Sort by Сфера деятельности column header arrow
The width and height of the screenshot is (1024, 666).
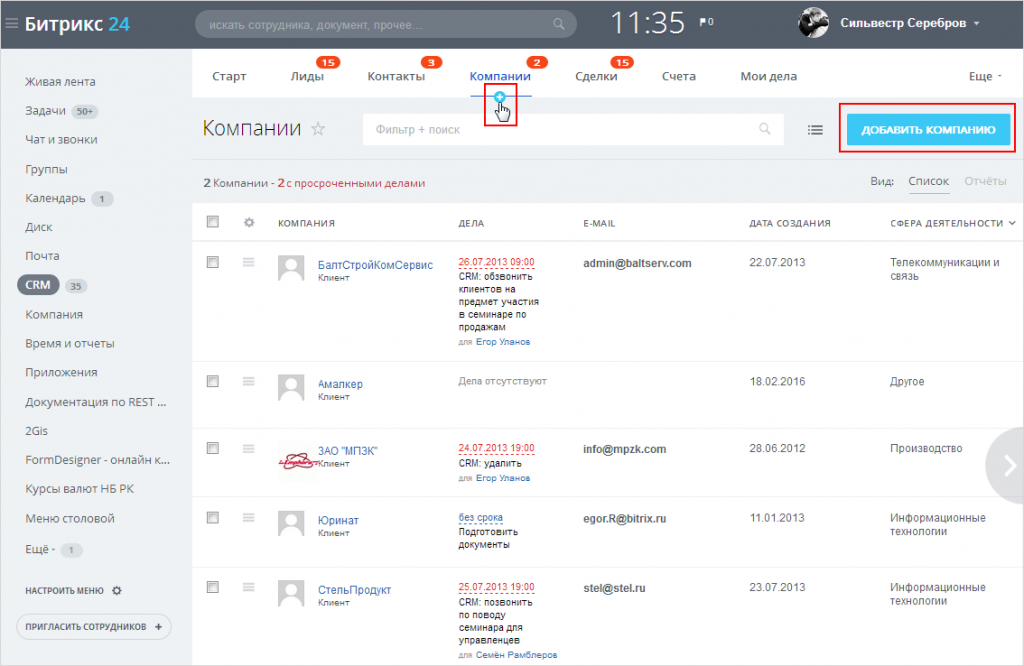pos(1012,223)
